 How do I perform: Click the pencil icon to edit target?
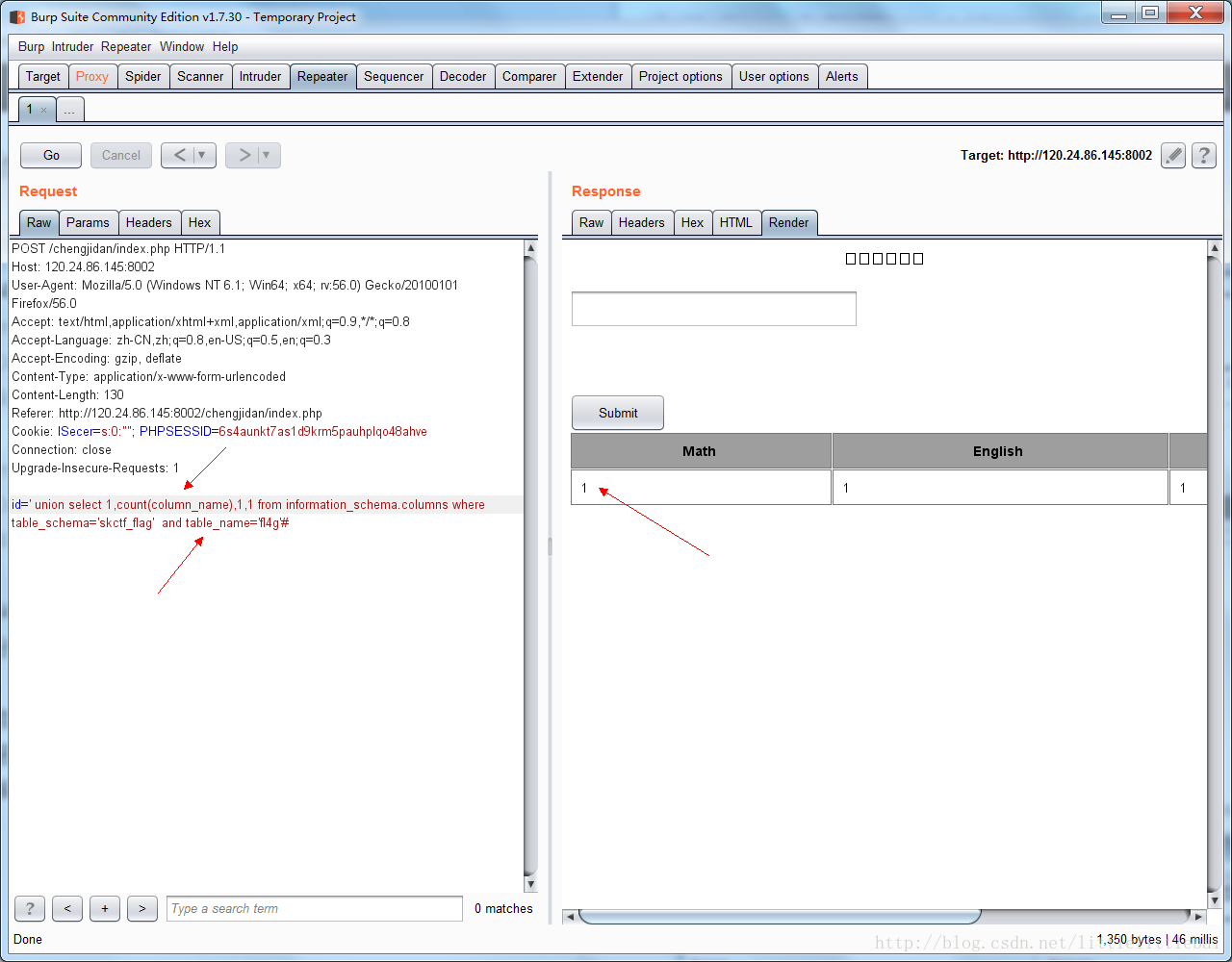point(1172,155)
